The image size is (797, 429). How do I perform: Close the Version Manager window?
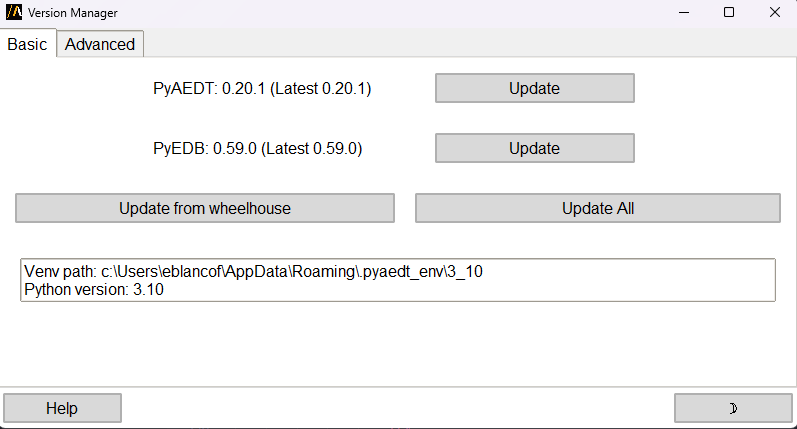775,13
